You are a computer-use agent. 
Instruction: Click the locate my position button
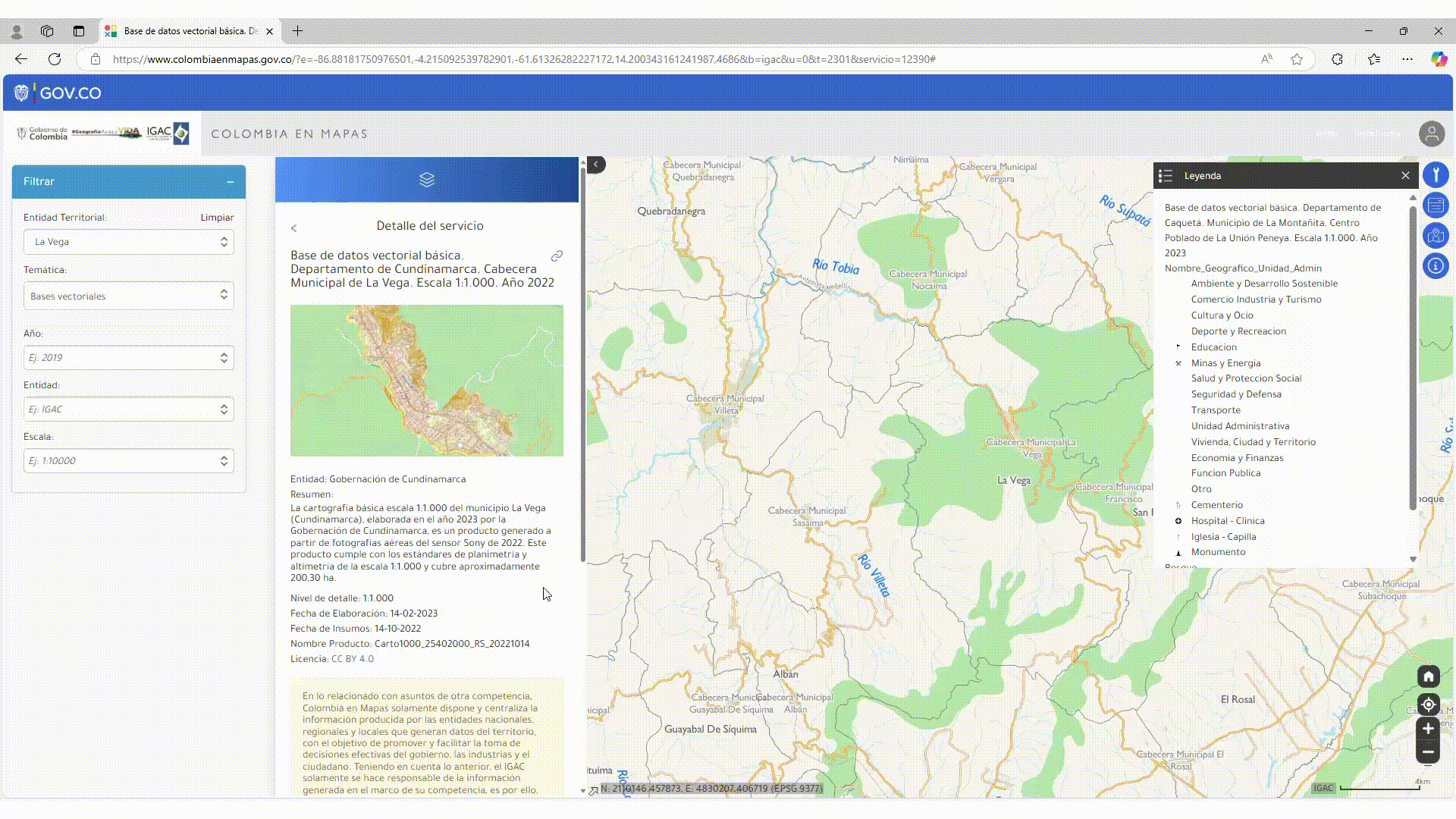[x=1428, y=704]
